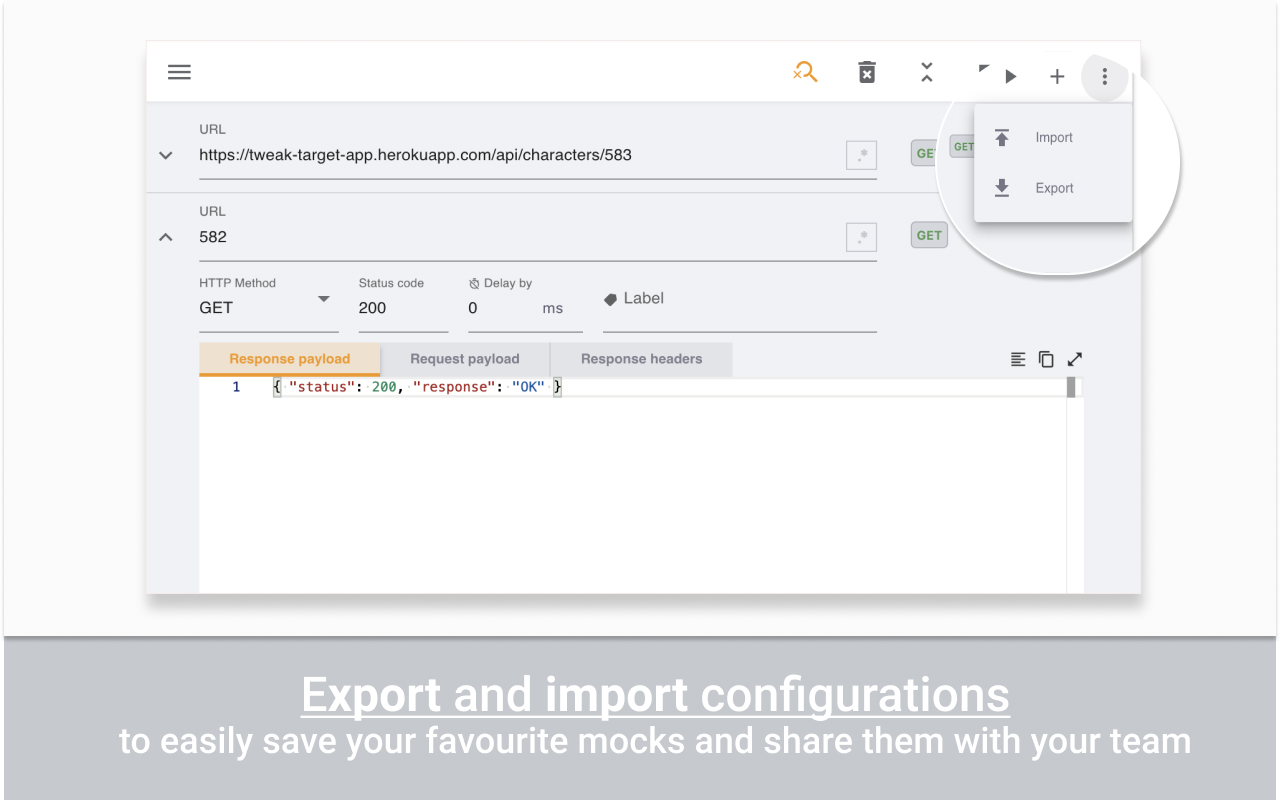Viewport: 1280px width, 800px height.
Task: Open the search filter with the orange magnifier icon
Action: 806,72
